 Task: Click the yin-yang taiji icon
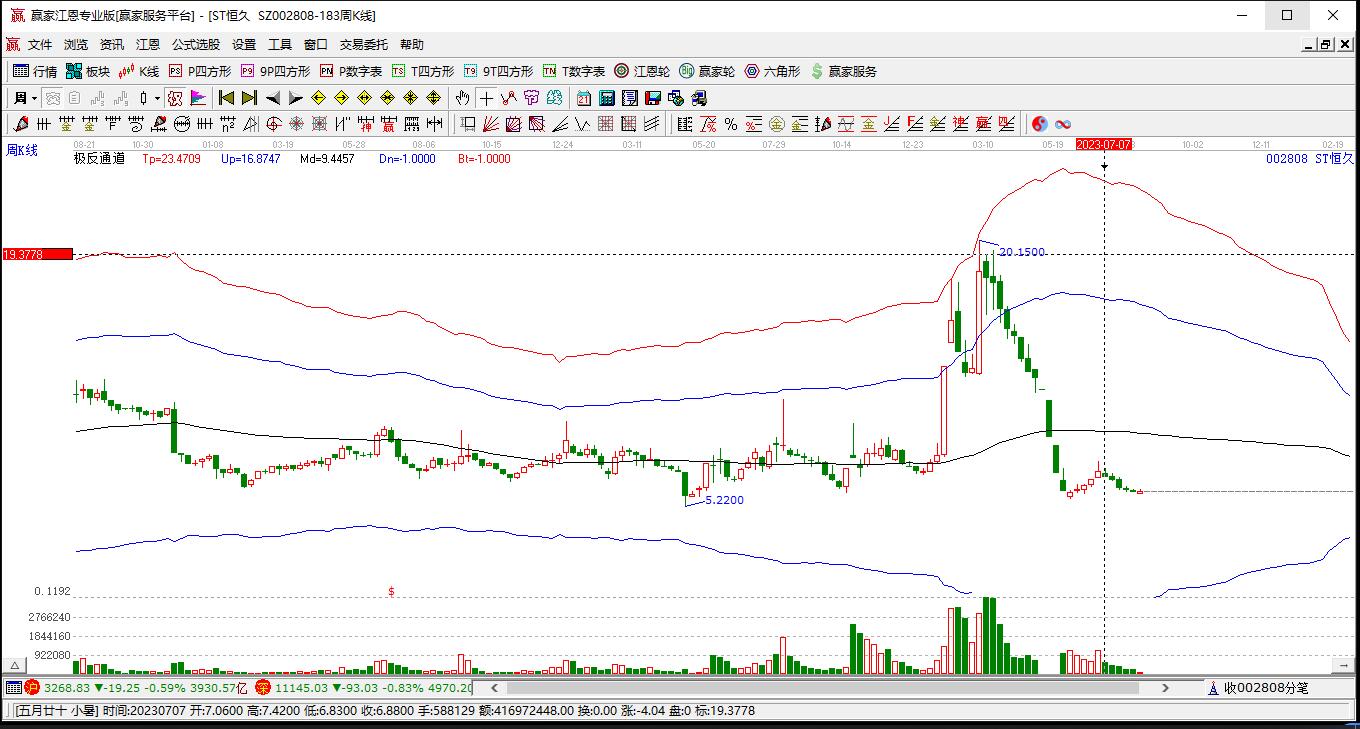pos(1040,124)
